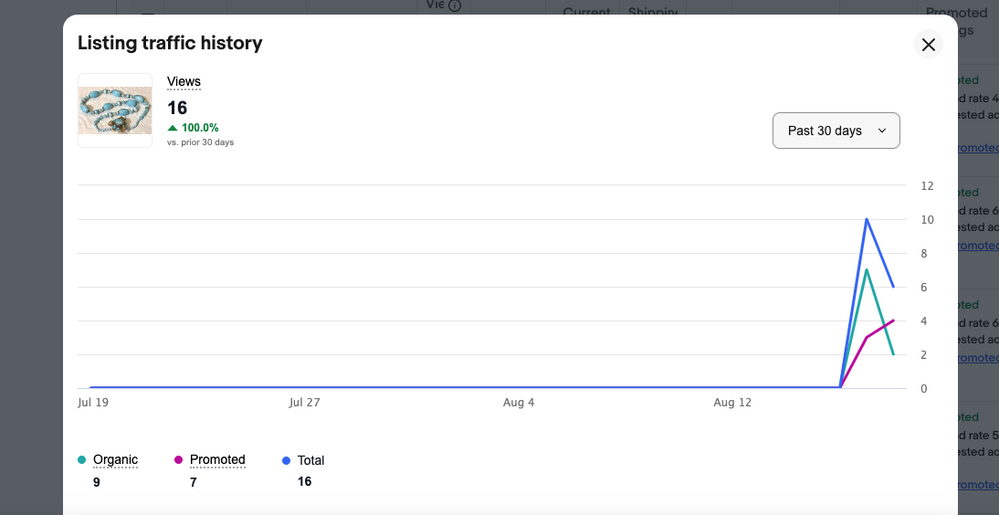This screenshot has height=515, width=999.
Task: Click the underlined Views label
Action: click(x=184, y=82)
